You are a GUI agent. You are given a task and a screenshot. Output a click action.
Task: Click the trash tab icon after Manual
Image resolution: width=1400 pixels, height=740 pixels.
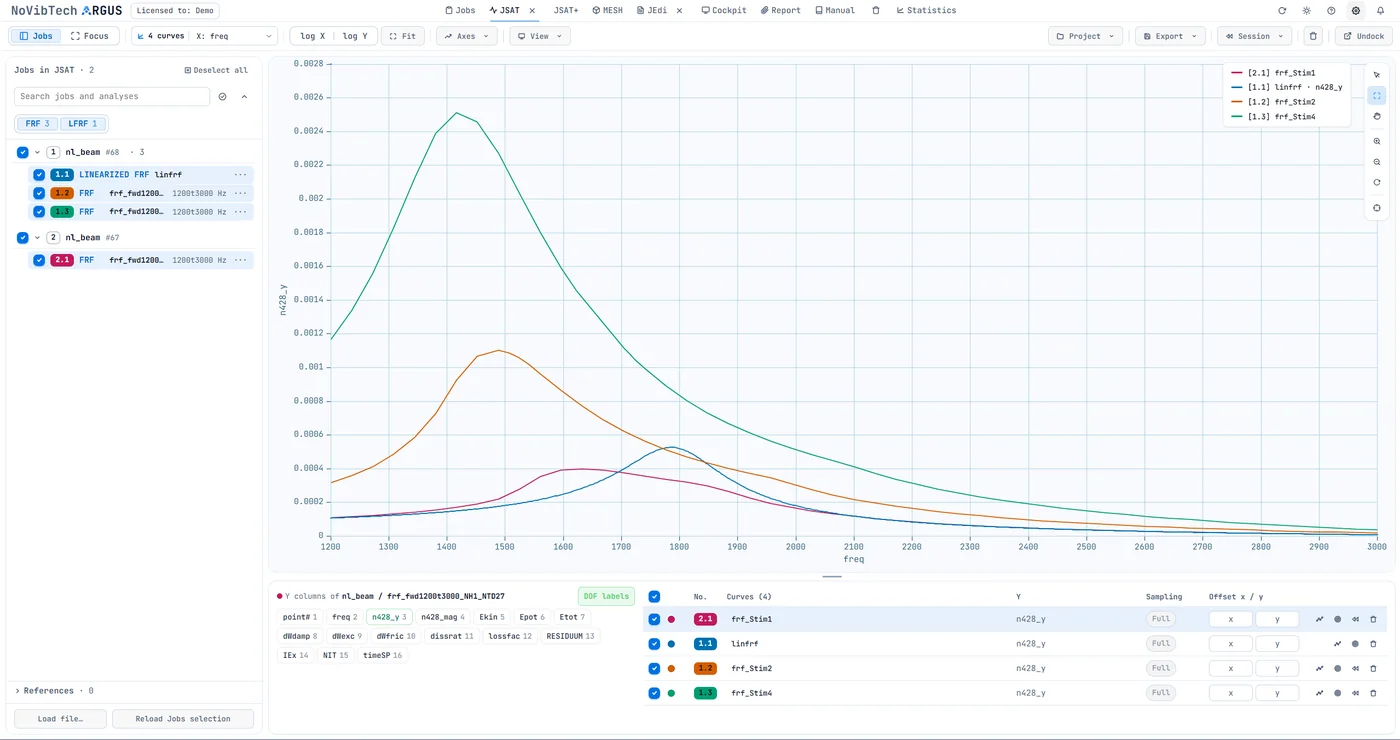tap(876, 10)
